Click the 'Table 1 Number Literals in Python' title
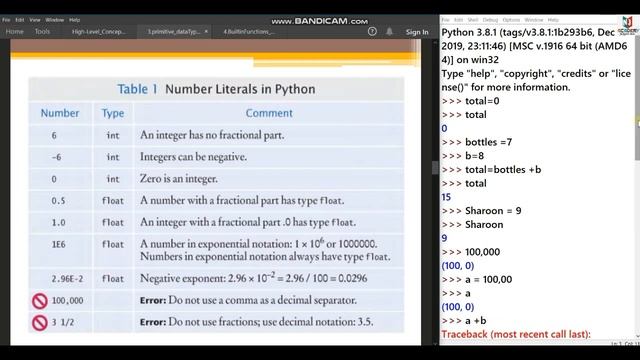Screen dimensions: 640x360 click(216, 89)
